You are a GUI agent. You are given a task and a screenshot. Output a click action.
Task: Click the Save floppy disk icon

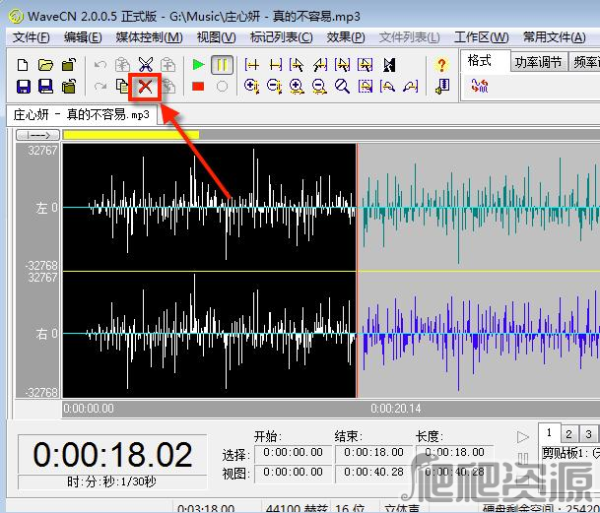point(23,87)
